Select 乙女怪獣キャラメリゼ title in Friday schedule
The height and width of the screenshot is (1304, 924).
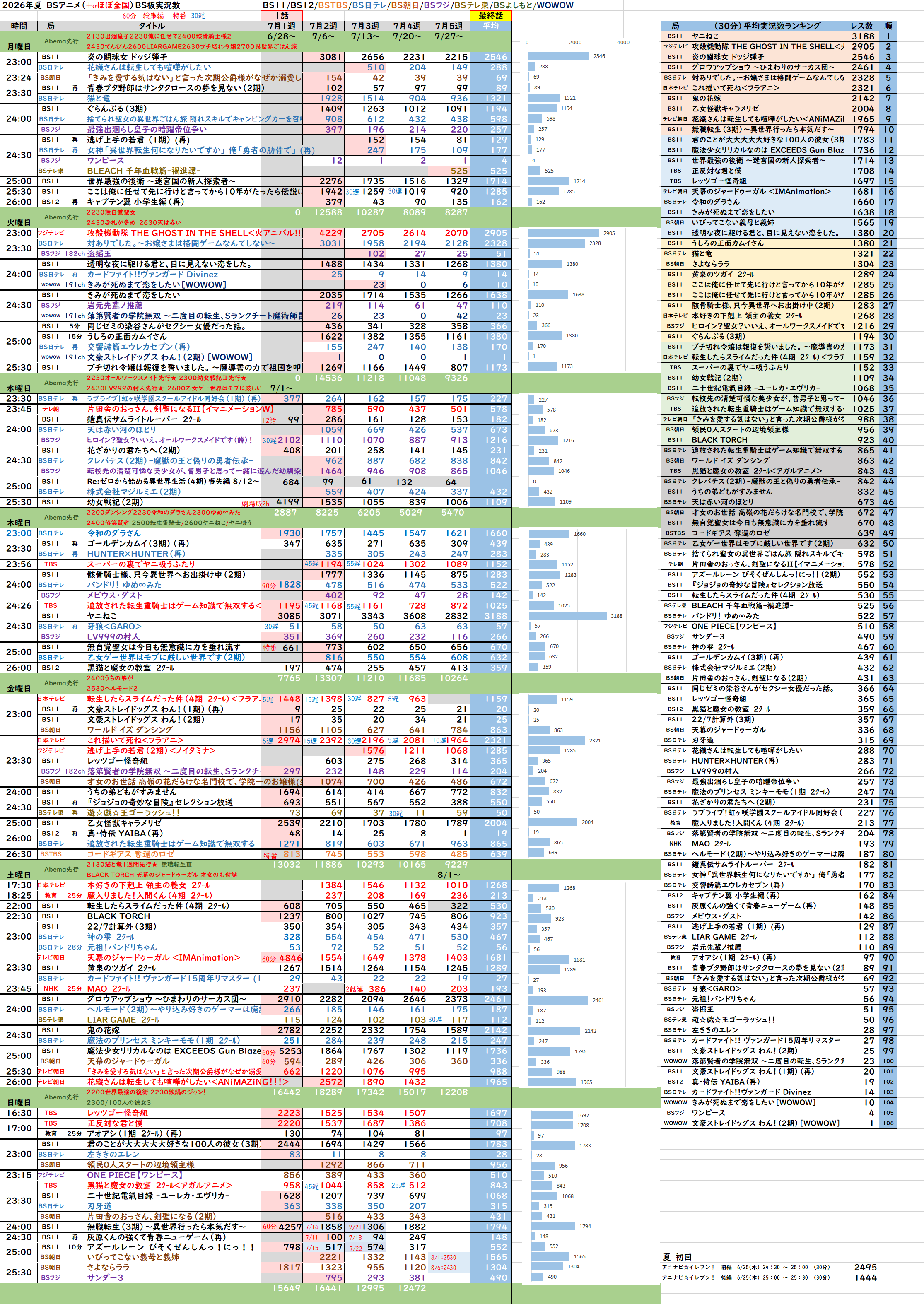coord(124,823)
